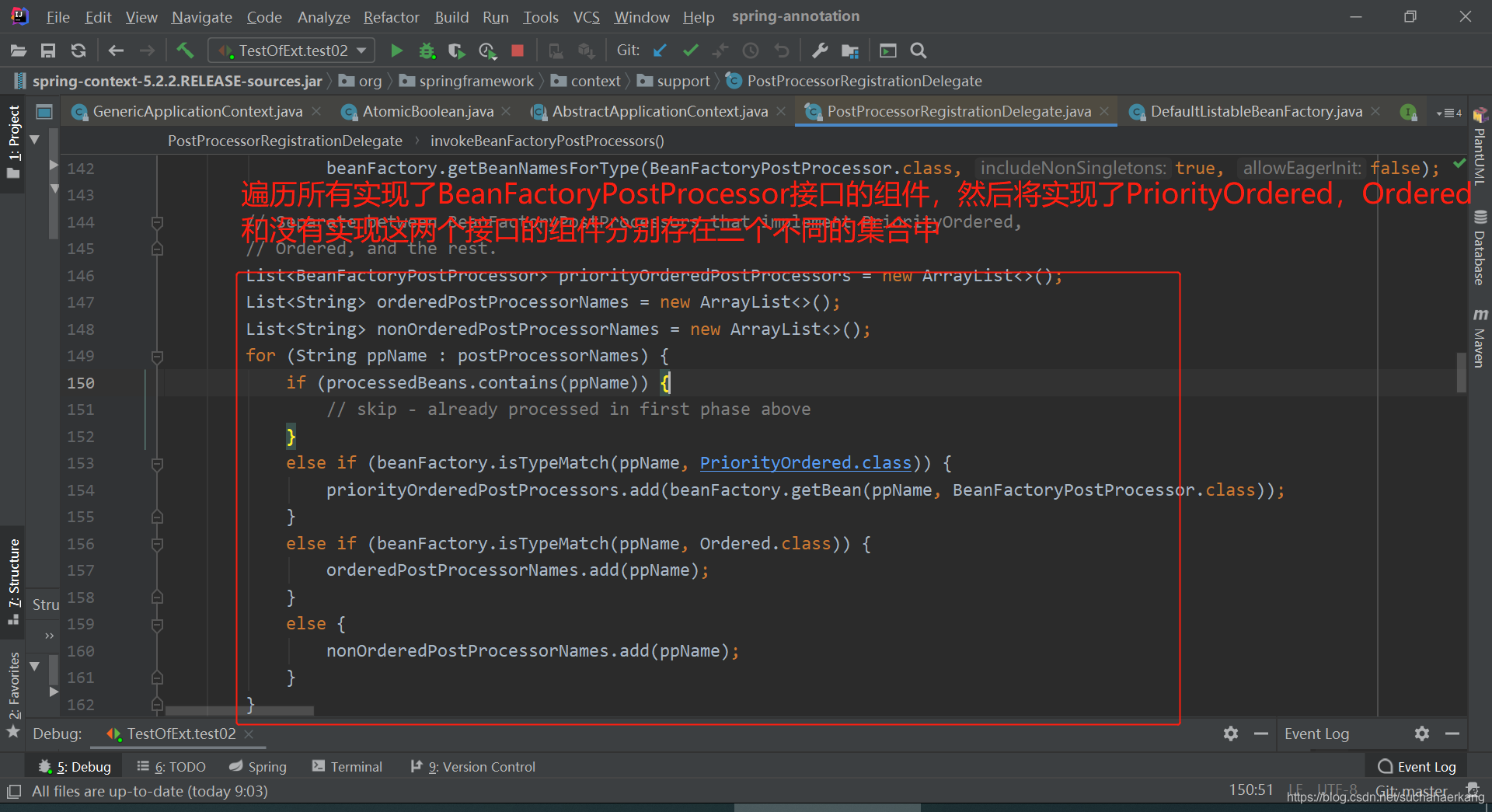
Task: Show hidden tabs list dropdown
Action: 1449,113
